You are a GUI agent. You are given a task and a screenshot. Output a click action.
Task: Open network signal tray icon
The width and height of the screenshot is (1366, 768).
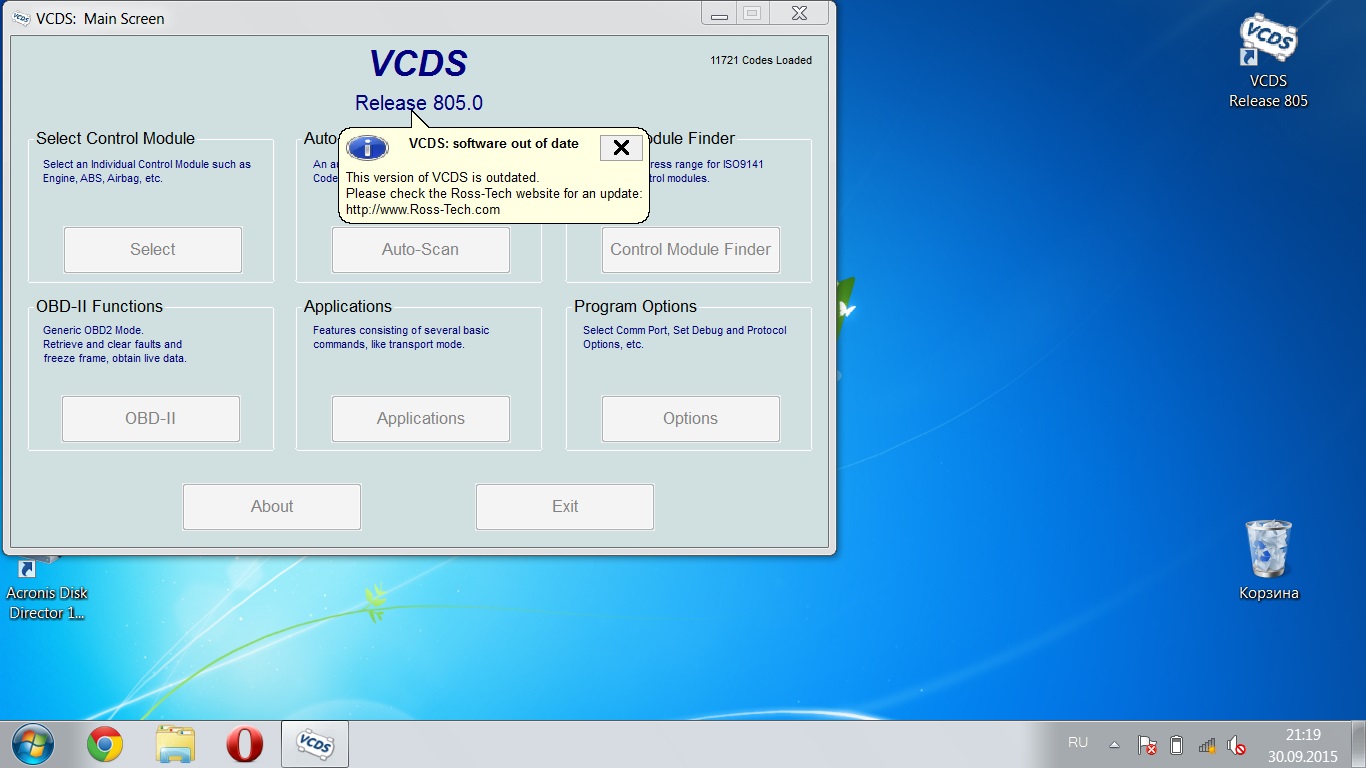point(1207,745)
